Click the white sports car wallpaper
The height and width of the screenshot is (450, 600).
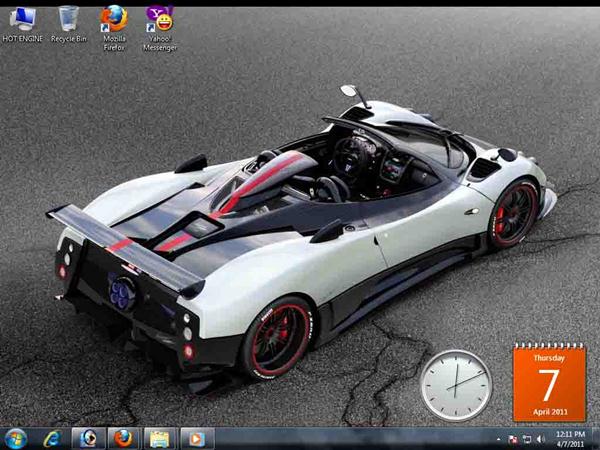300,230
